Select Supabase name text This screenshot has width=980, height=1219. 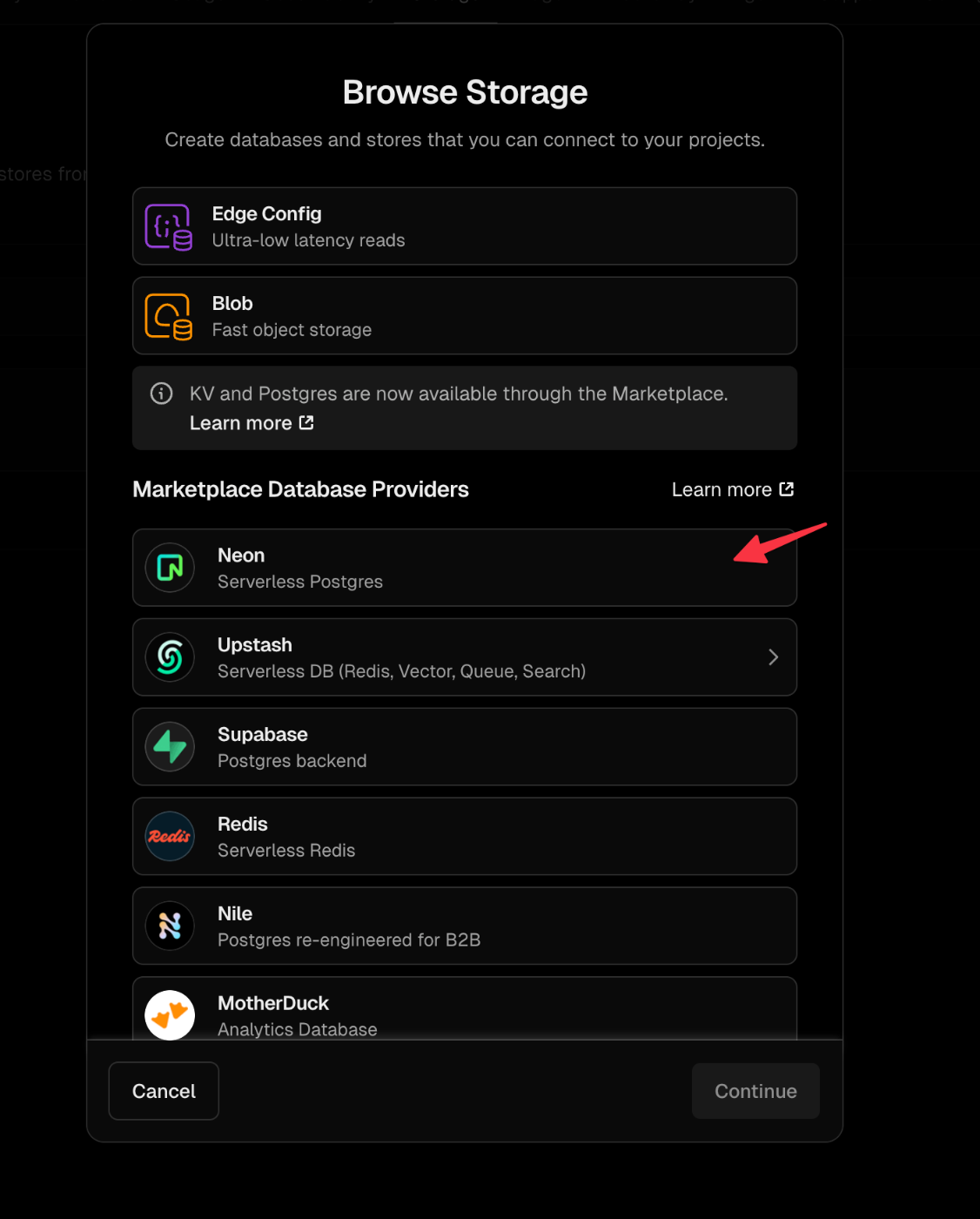(263, 735)
